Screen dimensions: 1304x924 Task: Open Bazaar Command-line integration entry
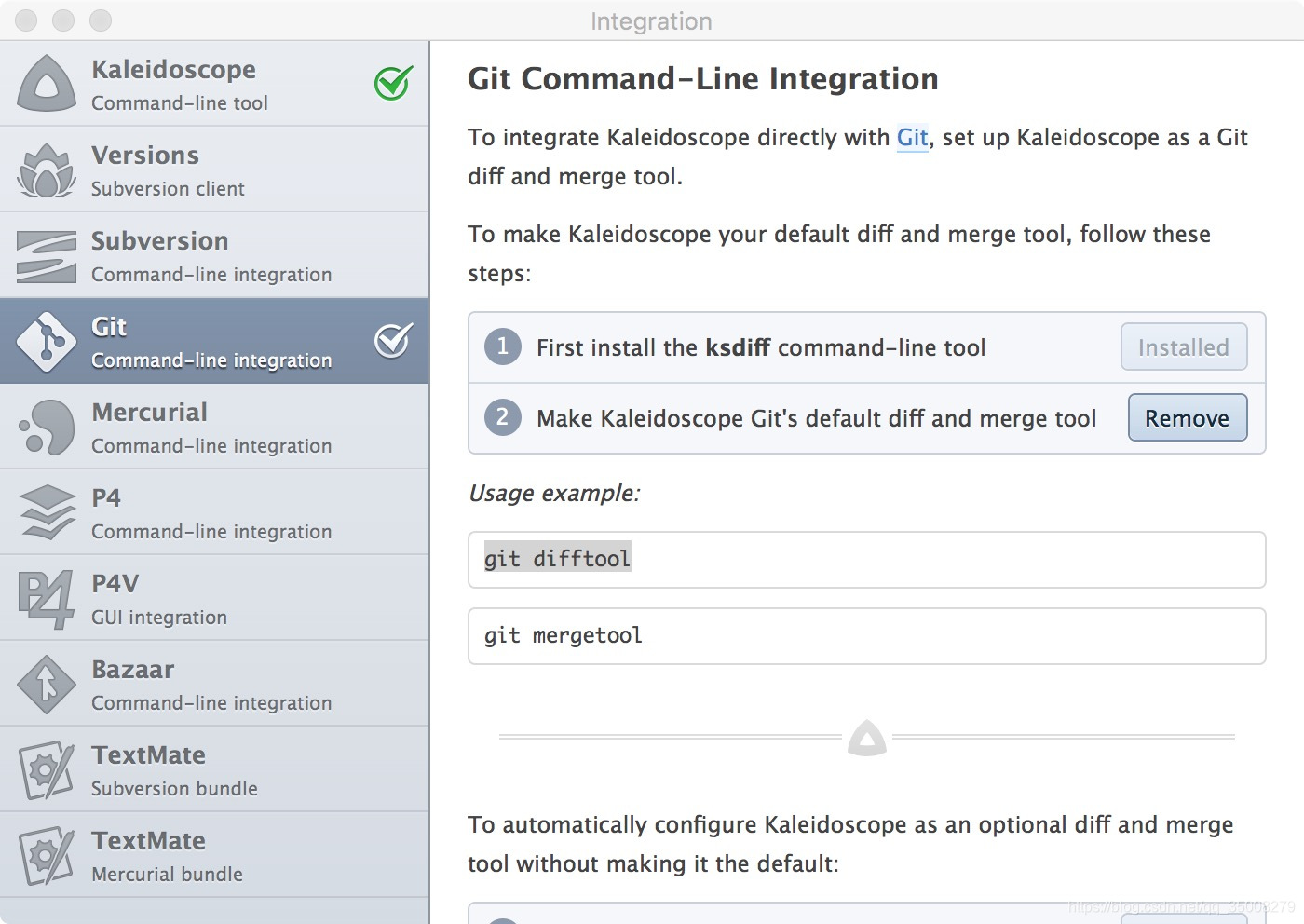(214, 684)
